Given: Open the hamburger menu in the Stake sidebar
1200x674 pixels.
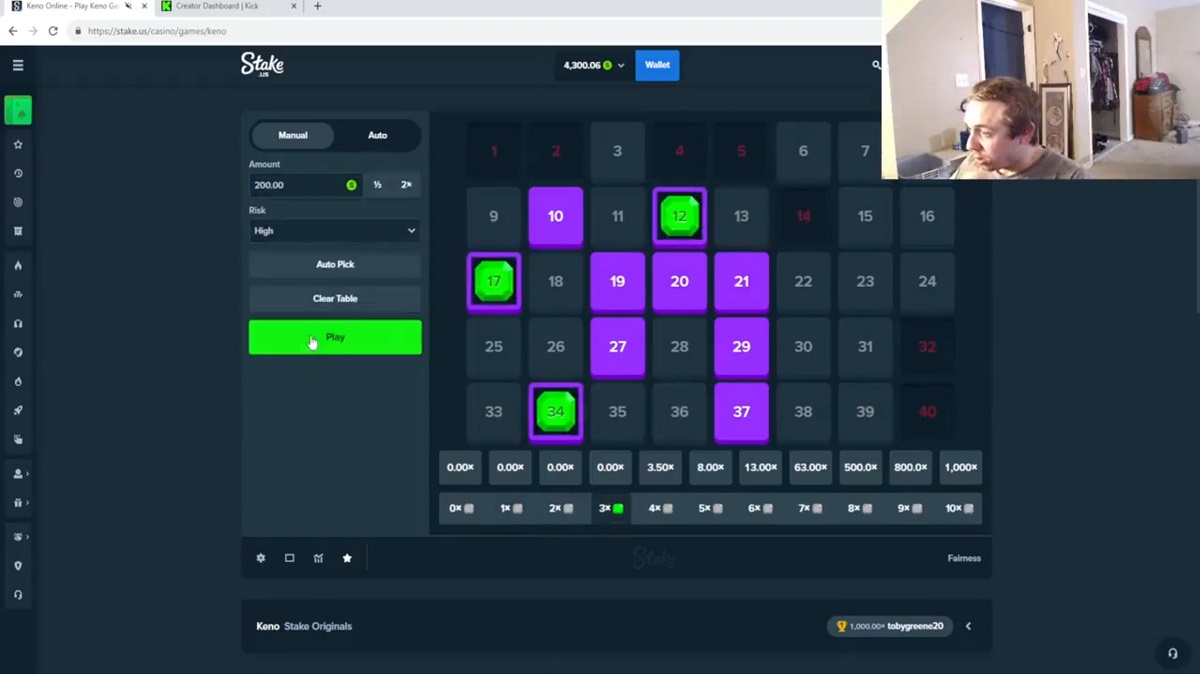Looking at the screenshot, I should pyautogui.click(x=18, y=65).
